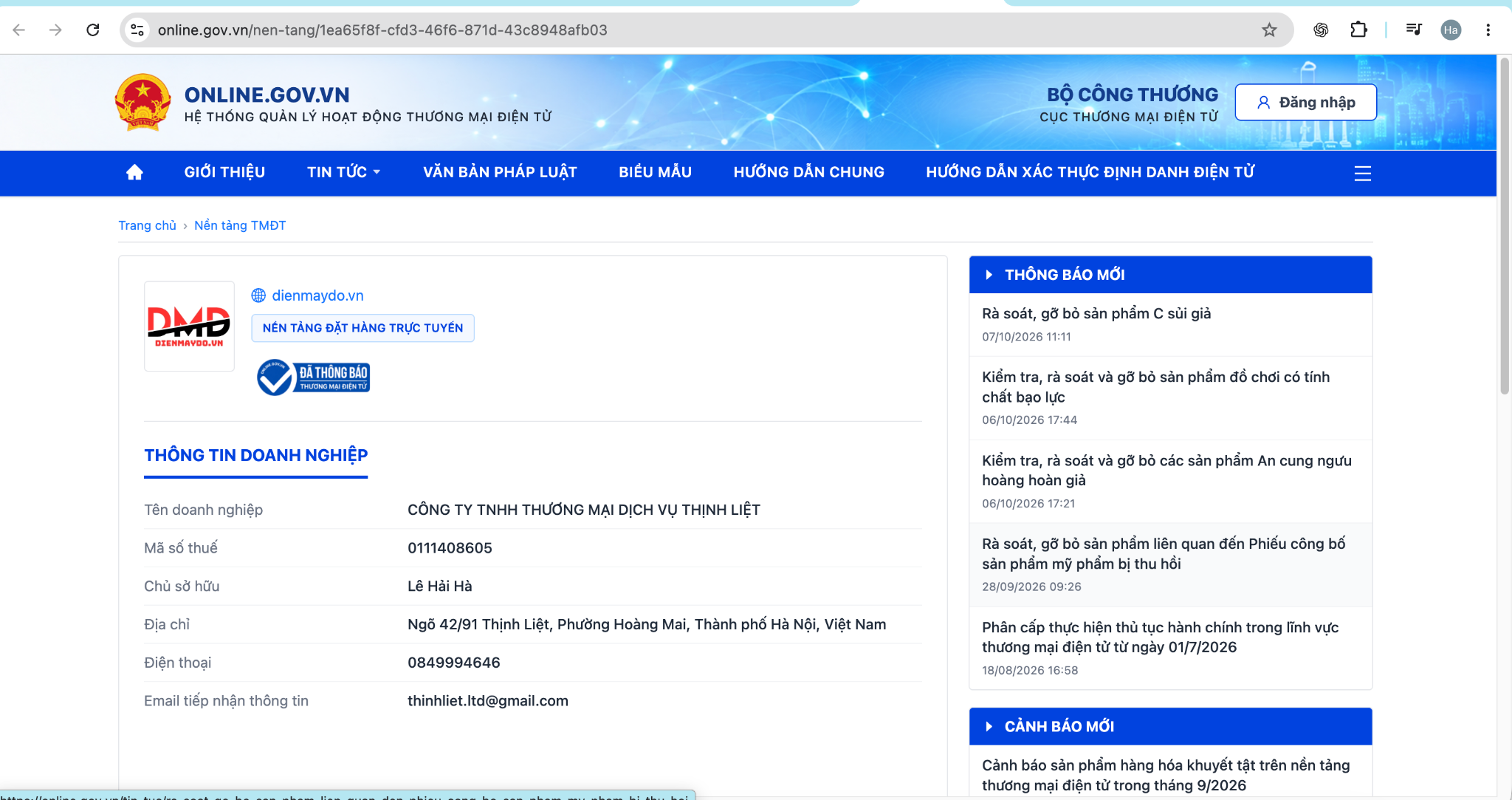Viewport: 1512px width, 800px height.
Task: Click the browser forward arrow
Action: [x=55, y=30]
